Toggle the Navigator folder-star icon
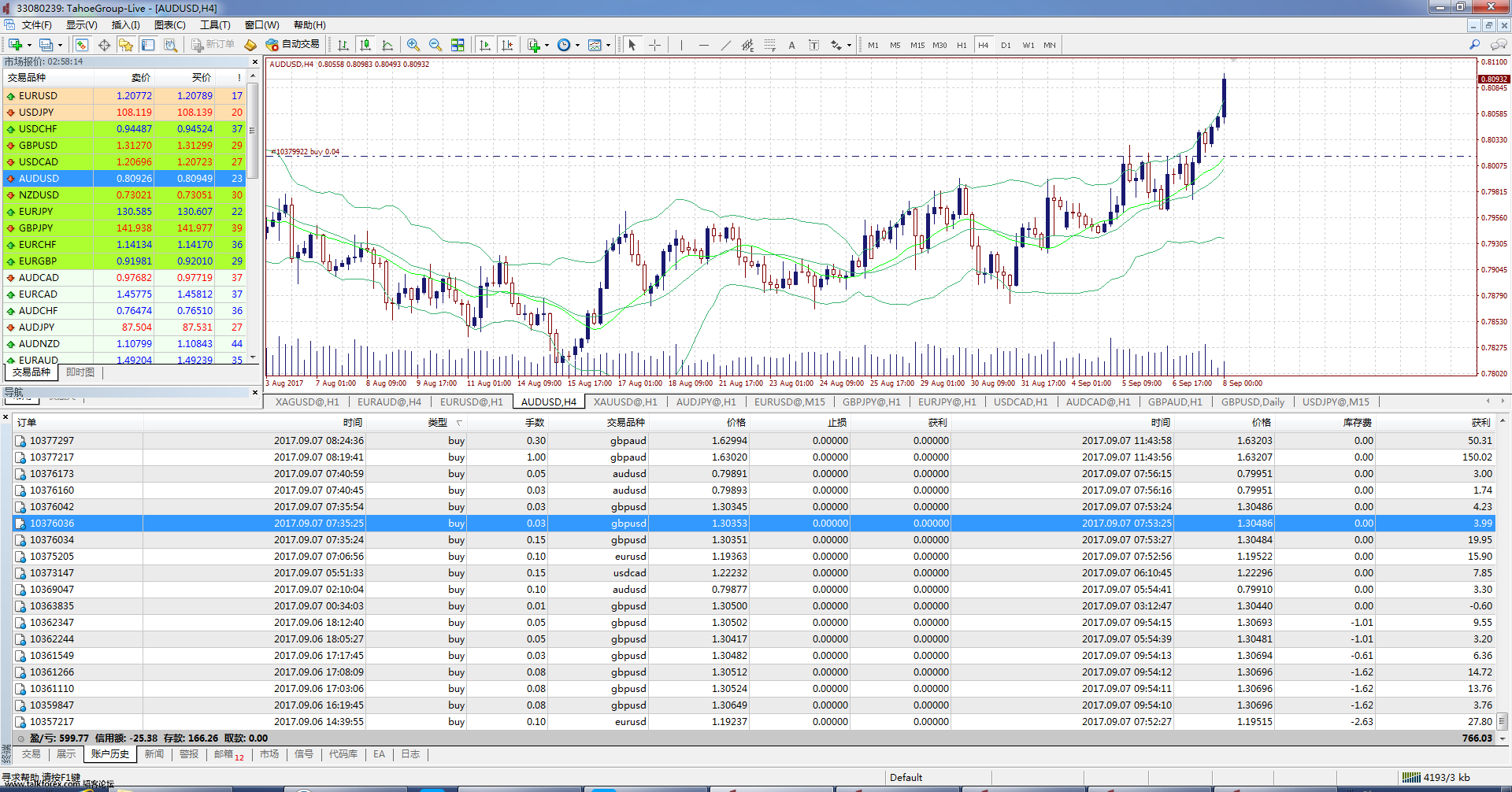This screenshot has width=1512, height=792. pyautogui.click(x=126, y=45)
